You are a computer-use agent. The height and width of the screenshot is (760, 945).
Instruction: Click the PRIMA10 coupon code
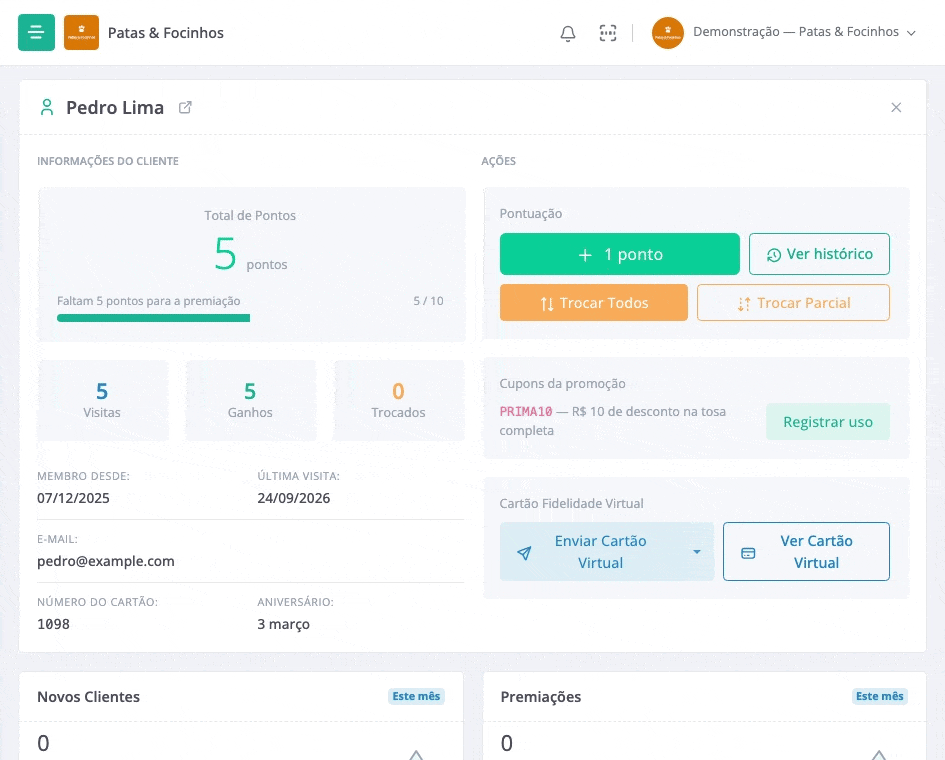click(526, 412)
